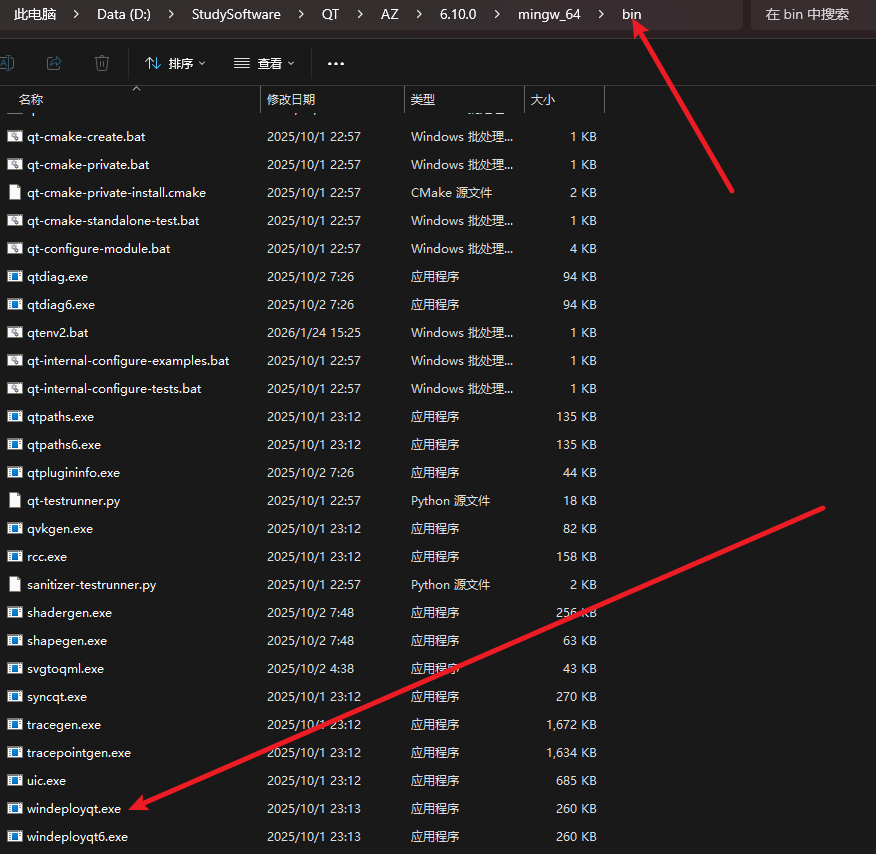Click the mingw_64 breadcrumb segment
The image size is (876, 854).
coord(549,14)
